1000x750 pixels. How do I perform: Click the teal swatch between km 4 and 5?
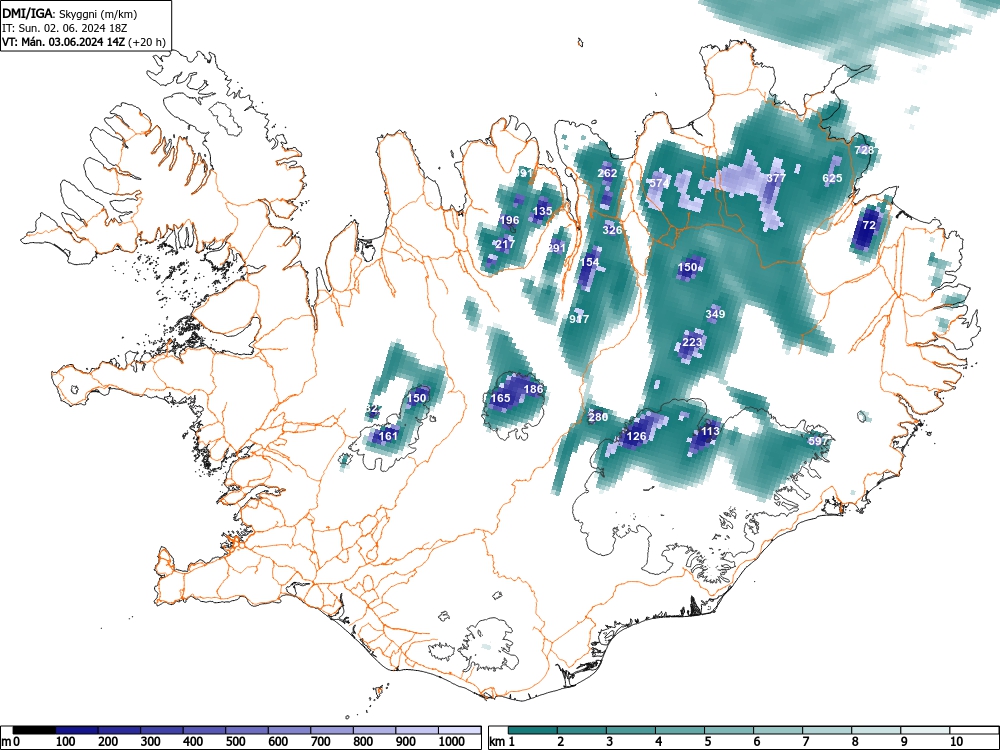point(680,730)
